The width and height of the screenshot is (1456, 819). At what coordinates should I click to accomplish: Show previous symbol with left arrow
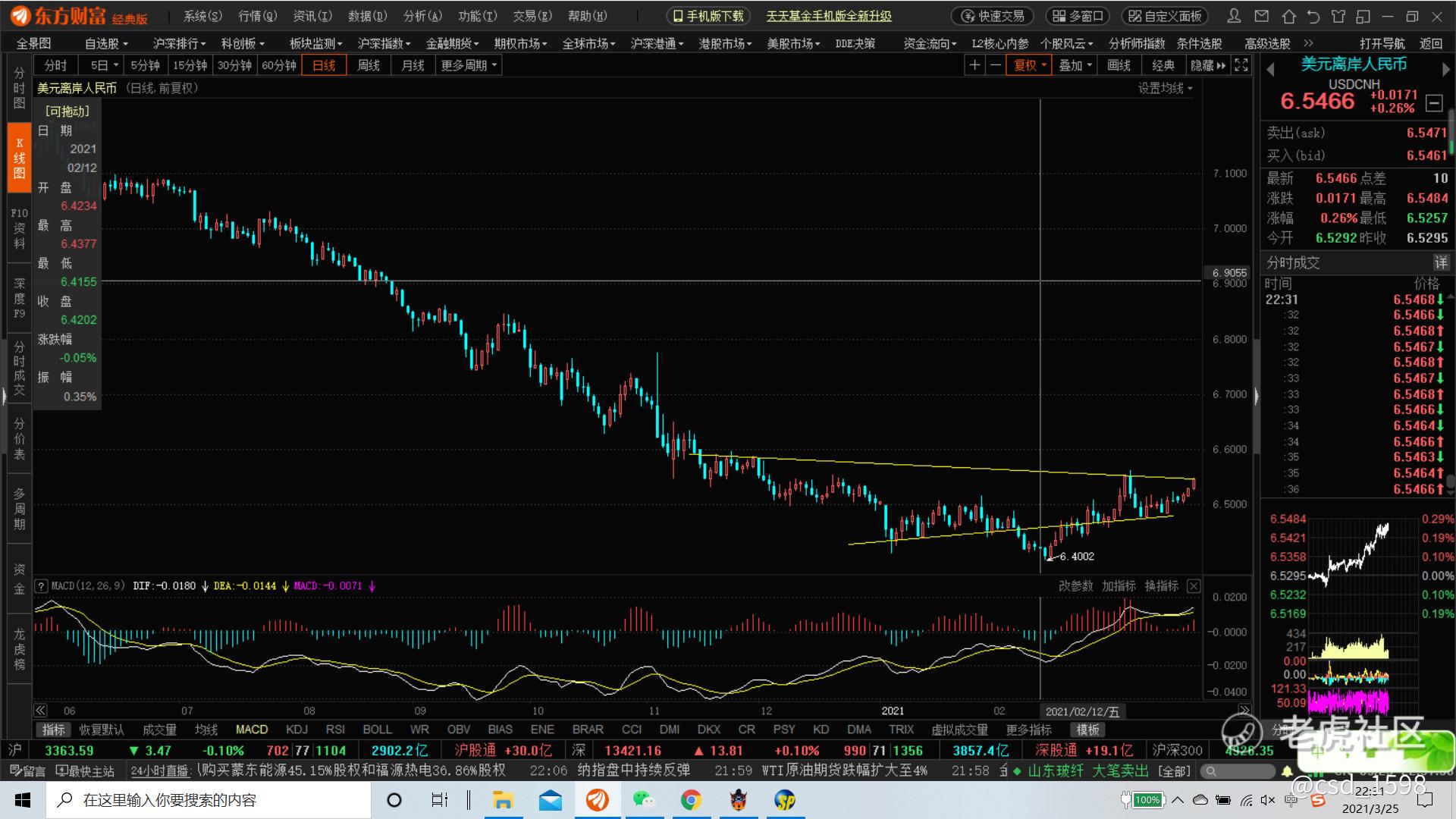tap(1270, 69)
